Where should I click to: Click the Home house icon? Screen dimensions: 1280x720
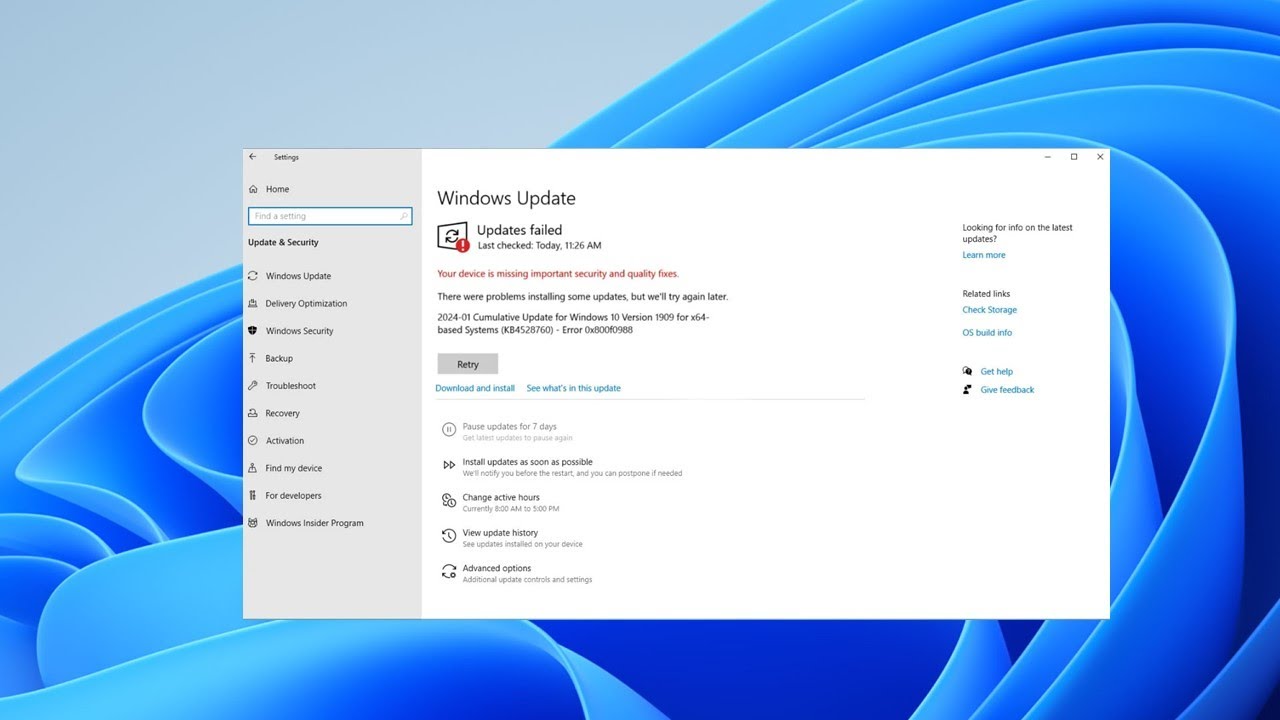pos(253,189)
